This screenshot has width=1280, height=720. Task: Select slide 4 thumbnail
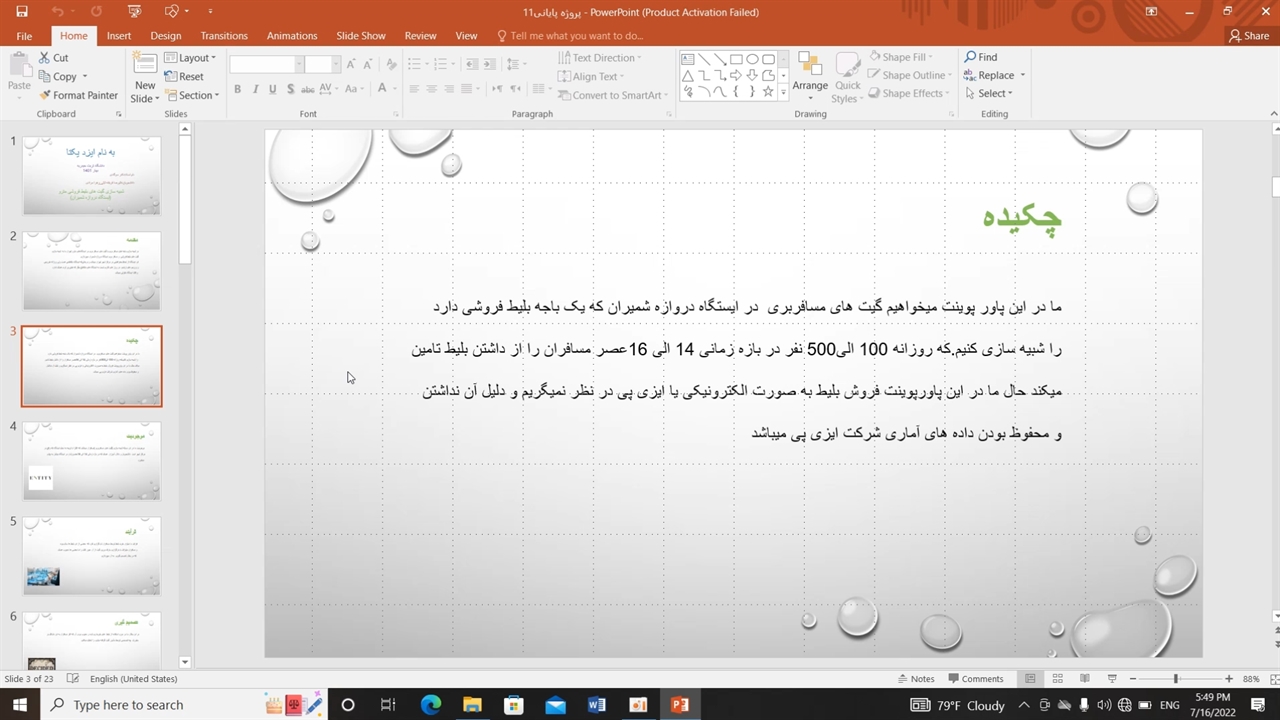click(91, 461)
